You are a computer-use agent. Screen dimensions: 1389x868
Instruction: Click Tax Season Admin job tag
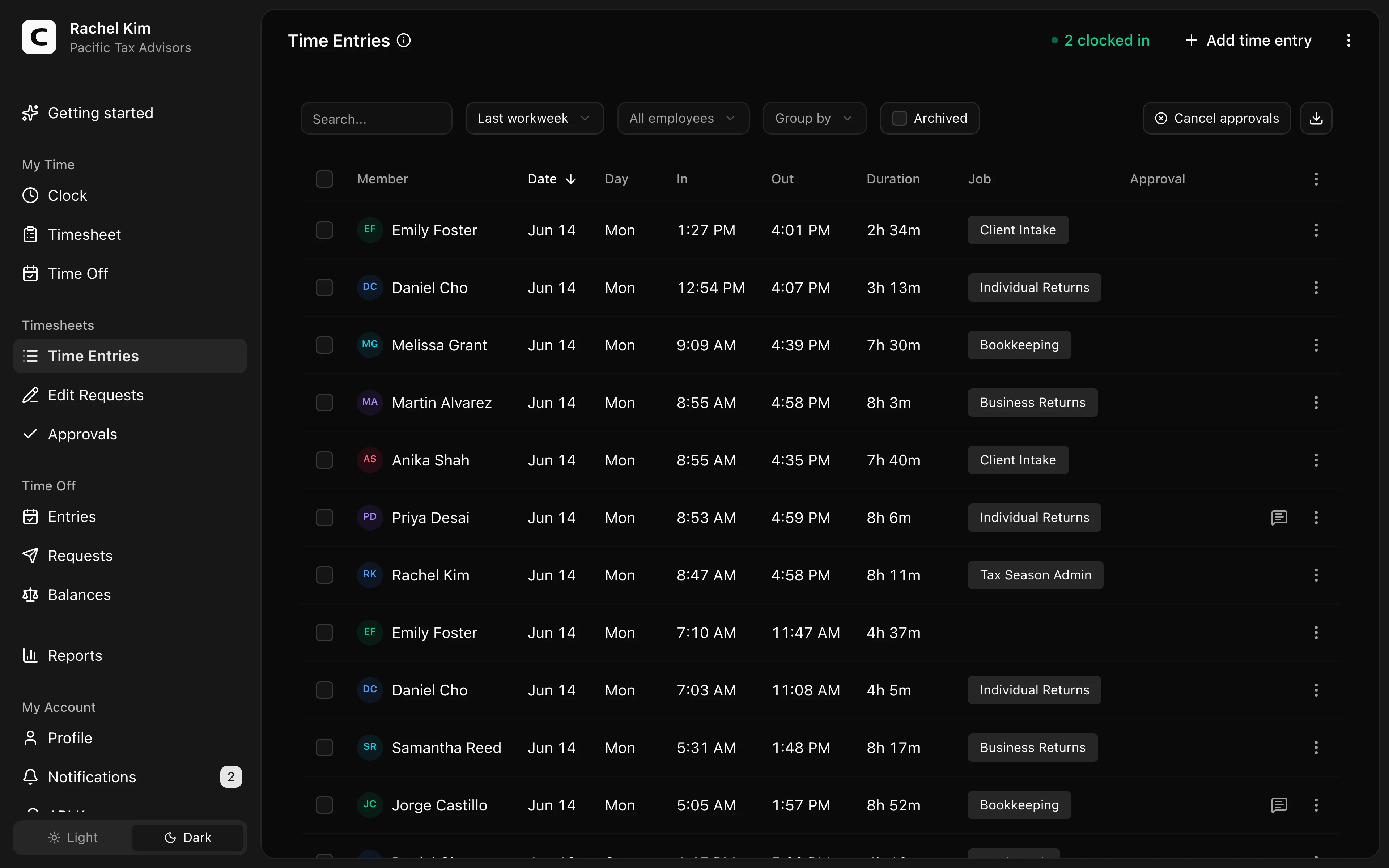coord(1035,575)
